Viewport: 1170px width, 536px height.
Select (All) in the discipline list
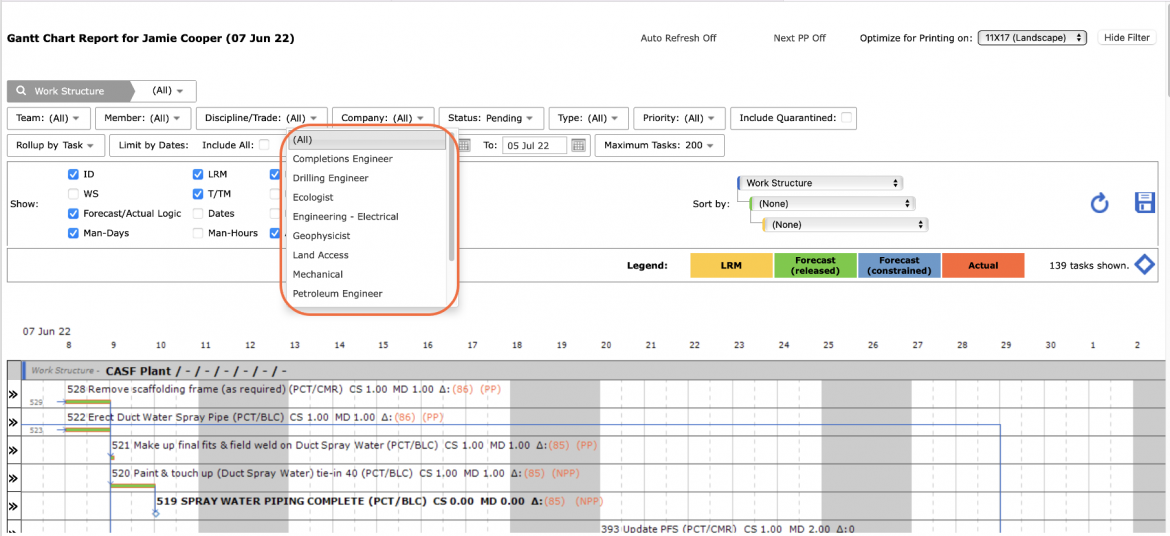click(368, 140)
